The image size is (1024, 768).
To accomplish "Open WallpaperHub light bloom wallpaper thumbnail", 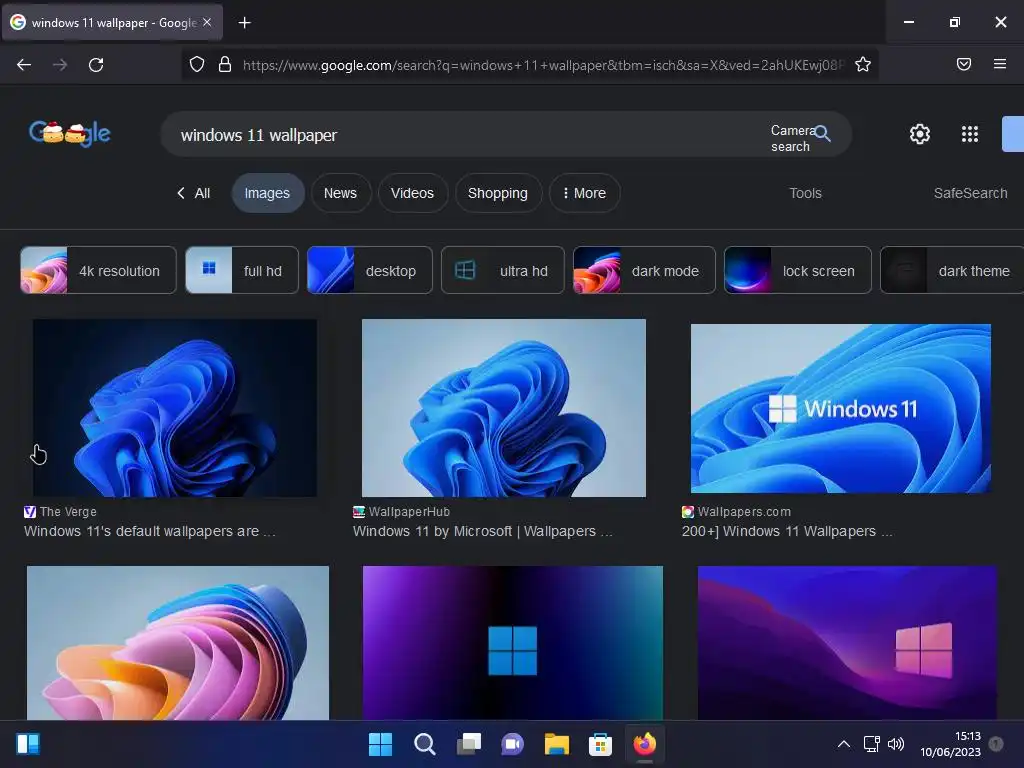I will click(504, 408).
